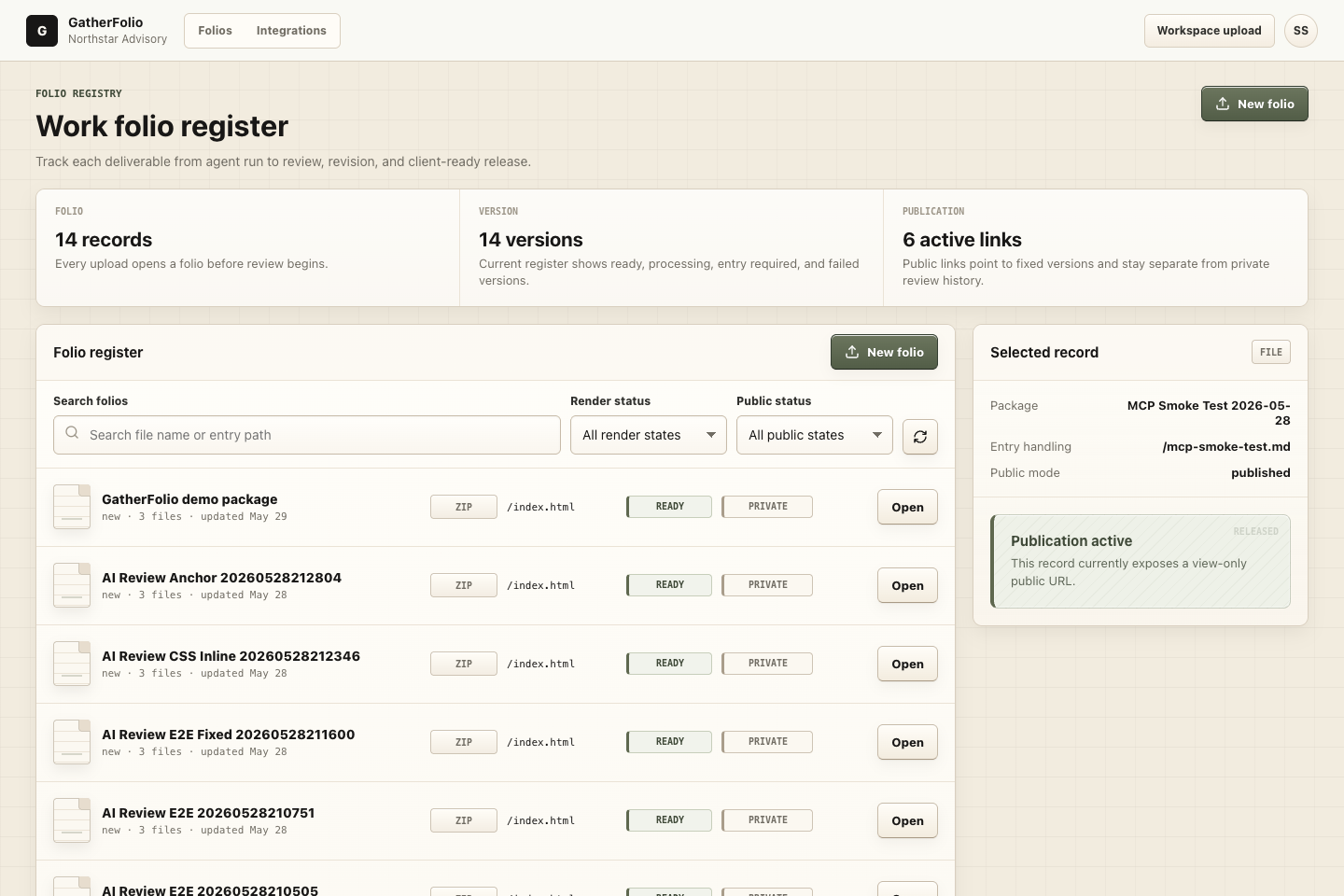Click the AI Review E2E Fixed 20260528211600 title
1344x896 pixels.
[228, 735]
